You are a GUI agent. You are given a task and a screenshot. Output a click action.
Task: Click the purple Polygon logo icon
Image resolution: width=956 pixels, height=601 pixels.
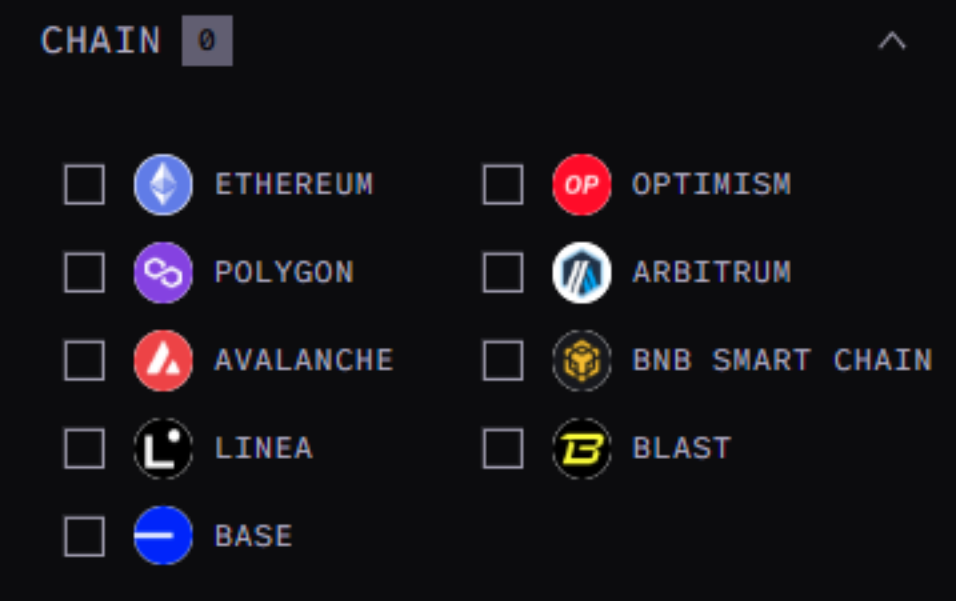click(163, 272)
